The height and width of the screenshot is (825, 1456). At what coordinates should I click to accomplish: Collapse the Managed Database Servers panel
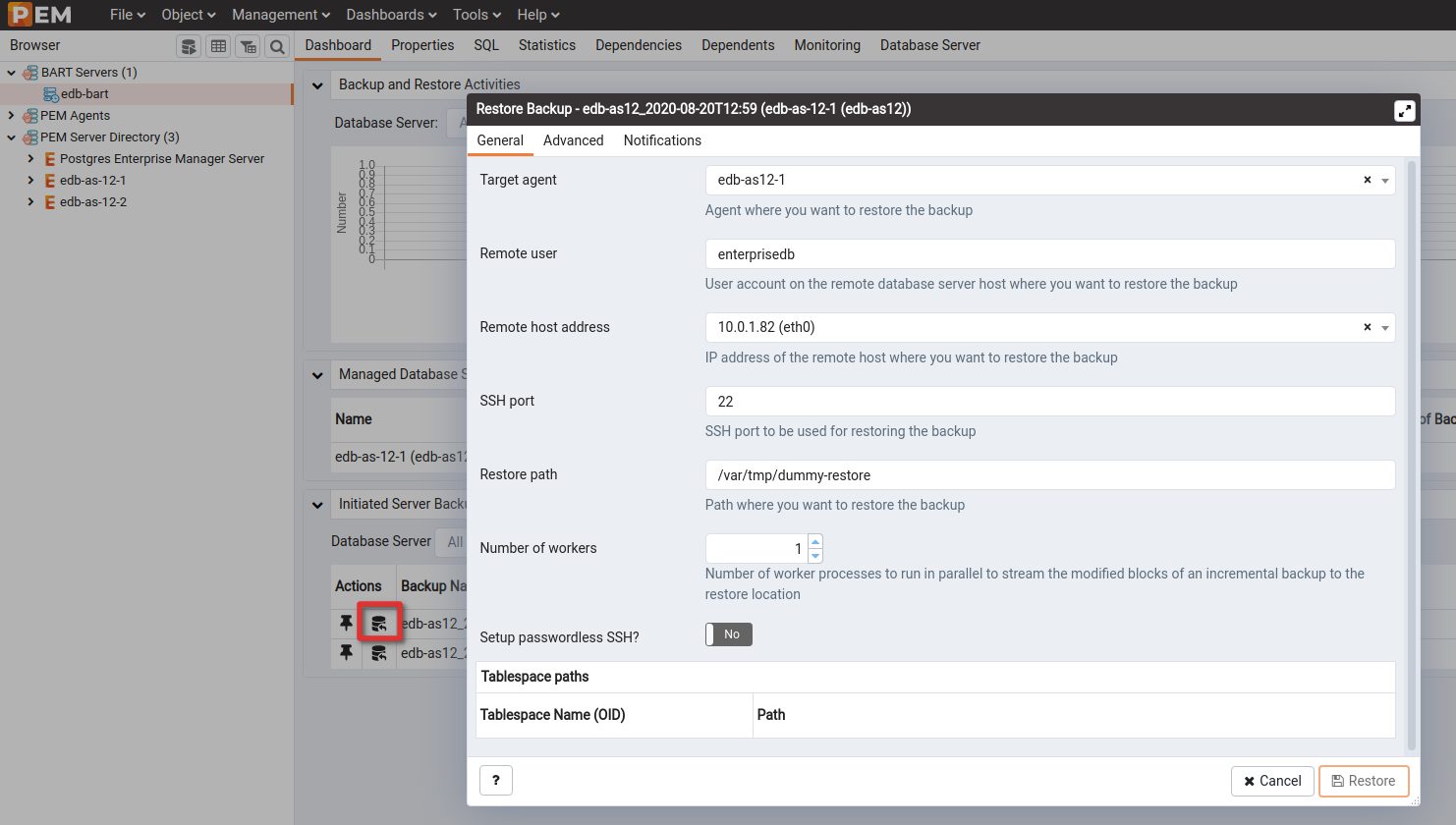[x=317, y=375]
